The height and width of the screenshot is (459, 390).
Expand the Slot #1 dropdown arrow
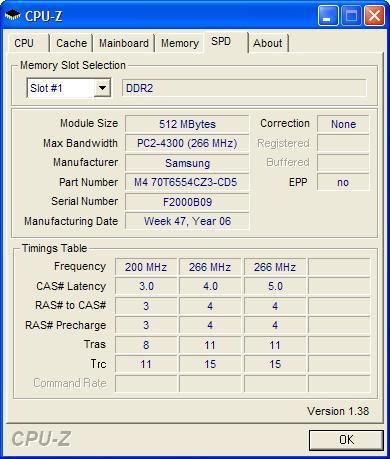tap(102, 88)
